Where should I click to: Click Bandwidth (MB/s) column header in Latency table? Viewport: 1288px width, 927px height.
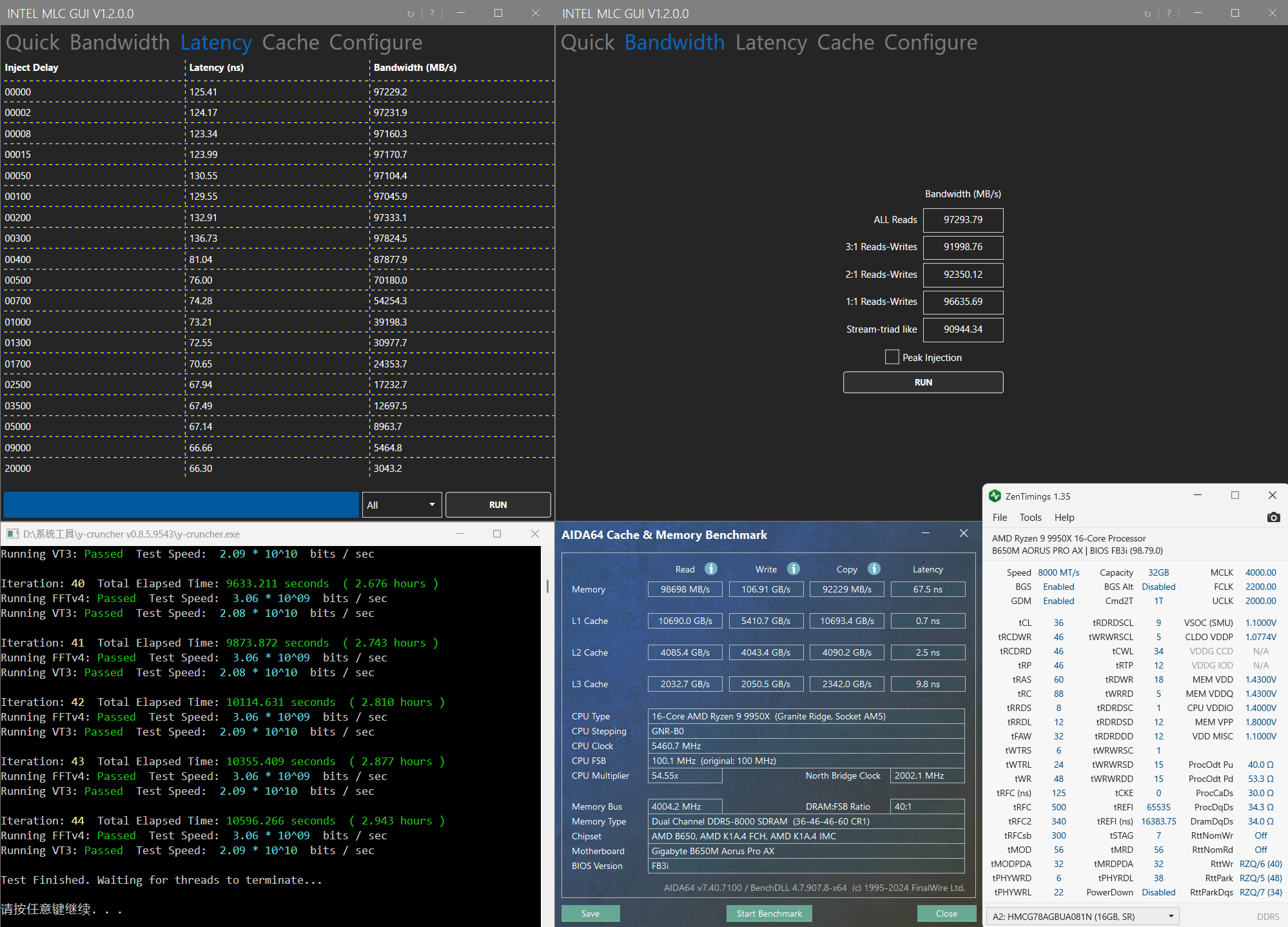tap(415, 68)
